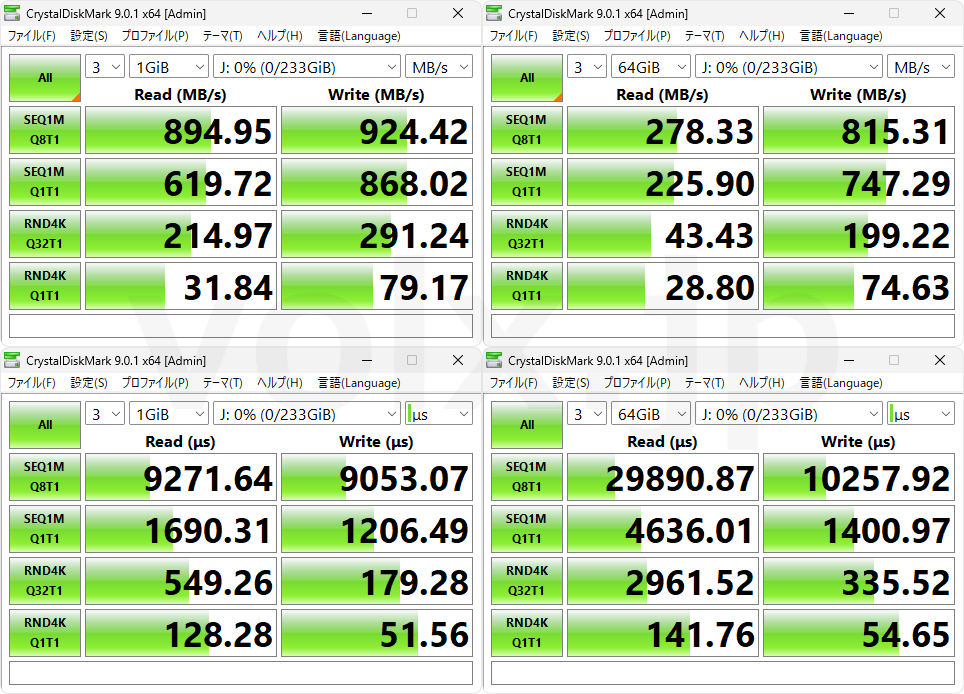Image resolution: width=964 pixels, height=694 pixels.
Task: Click the comment field in the bottom-right window
Action: tap(723, 672)
